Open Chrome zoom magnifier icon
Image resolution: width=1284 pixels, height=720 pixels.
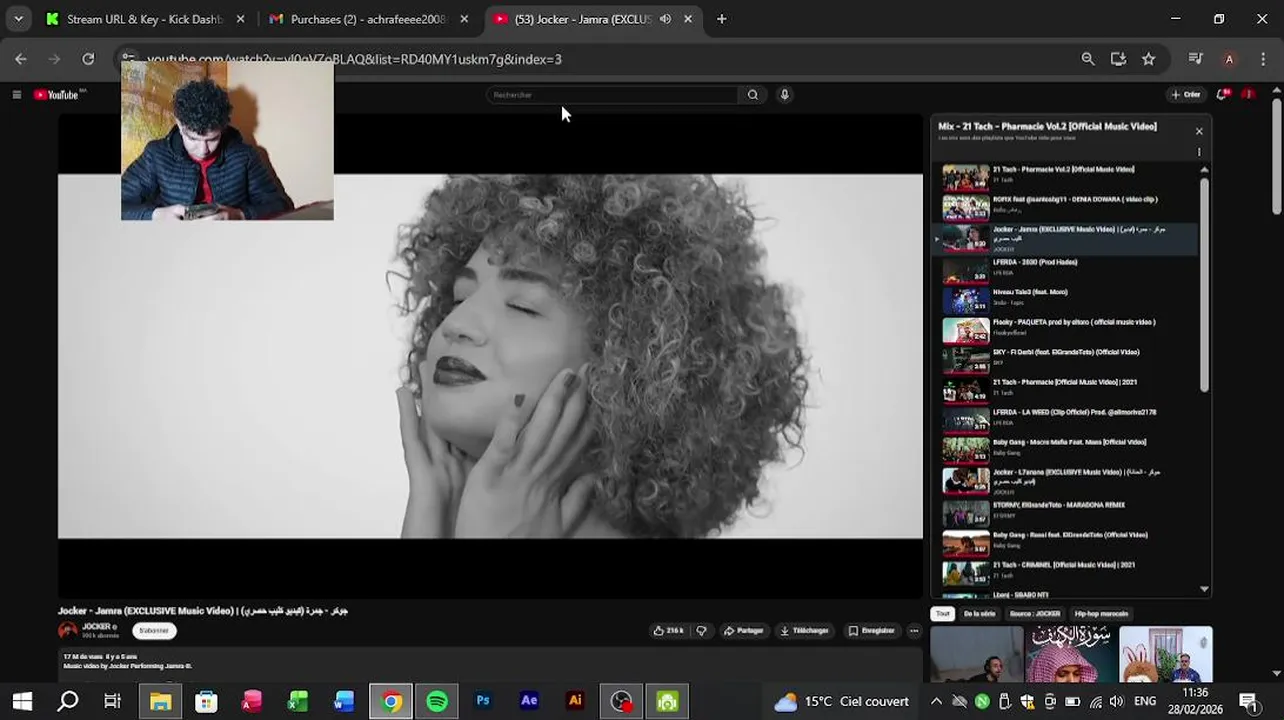point(1088,59)
